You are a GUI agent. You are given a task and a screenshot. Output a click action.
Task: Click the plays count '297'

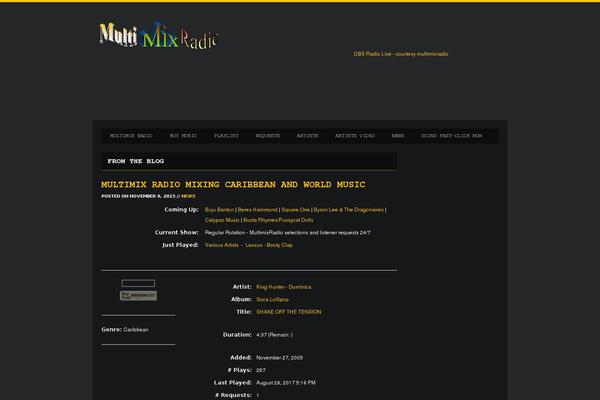tap(261, 370)
